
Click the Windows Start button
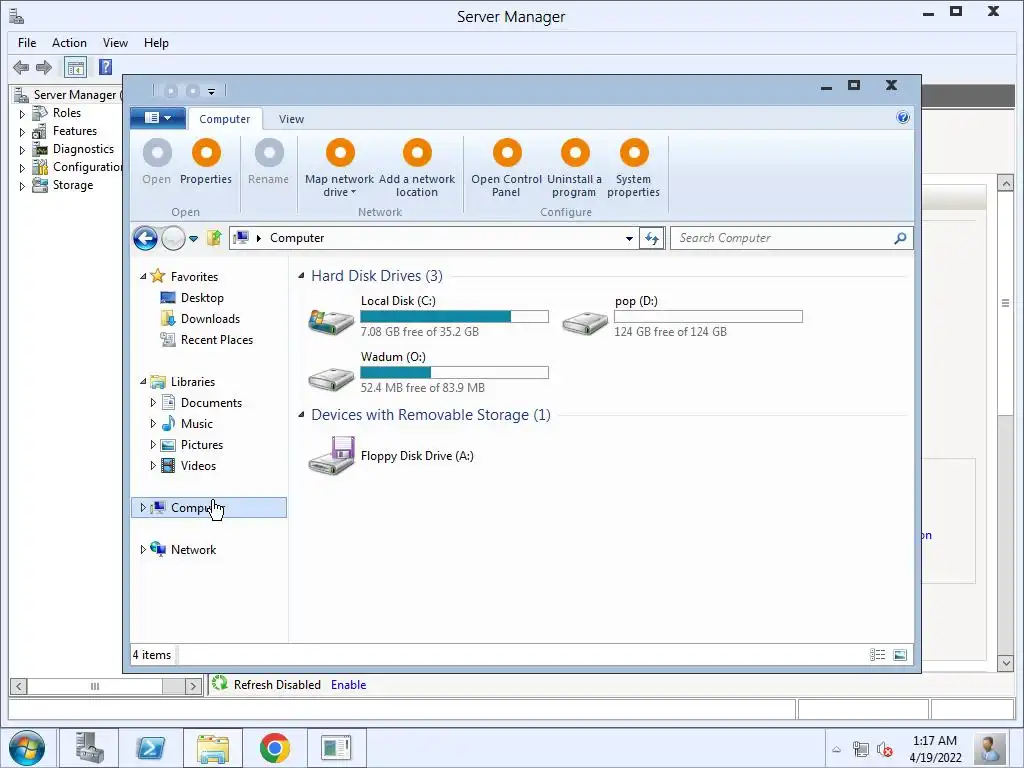[x=27, y=748]
